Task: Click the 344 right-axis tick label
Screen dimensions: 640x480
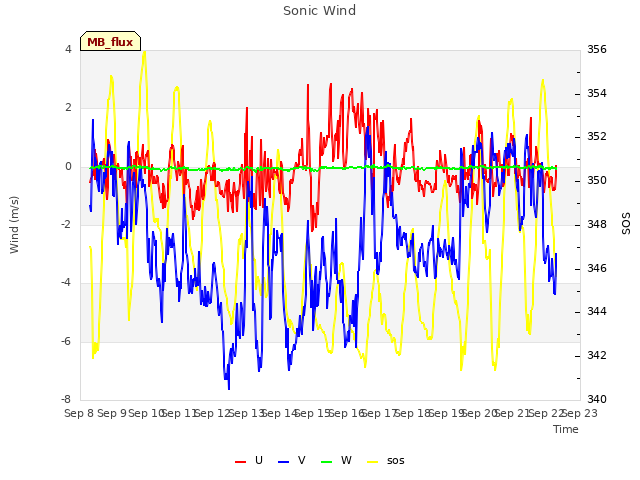Action: pyautogui.click(x=597, y=311)
